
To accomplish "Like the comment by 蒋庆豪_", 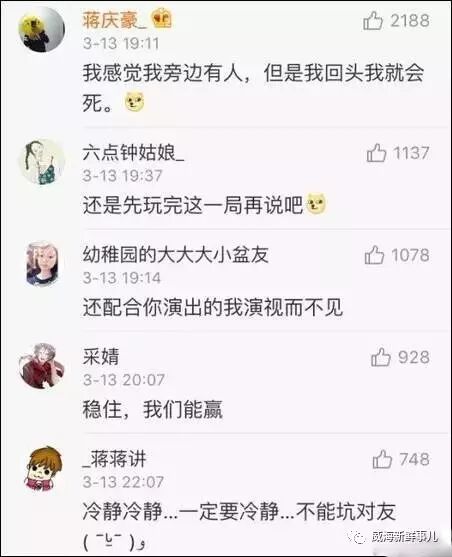I will click(x=373, y=21).
